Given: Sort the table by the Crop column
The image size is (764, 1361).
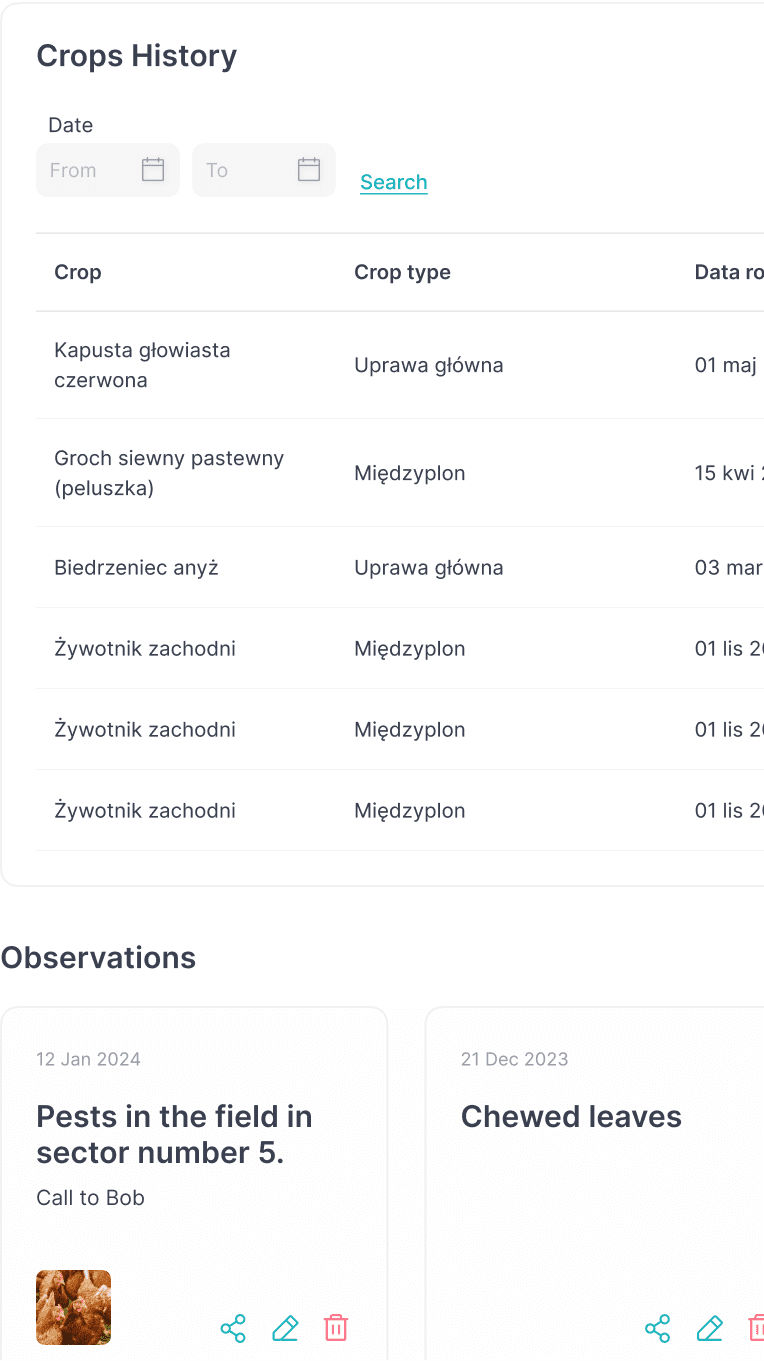Looking at the screenshot, I should point(77,272).
